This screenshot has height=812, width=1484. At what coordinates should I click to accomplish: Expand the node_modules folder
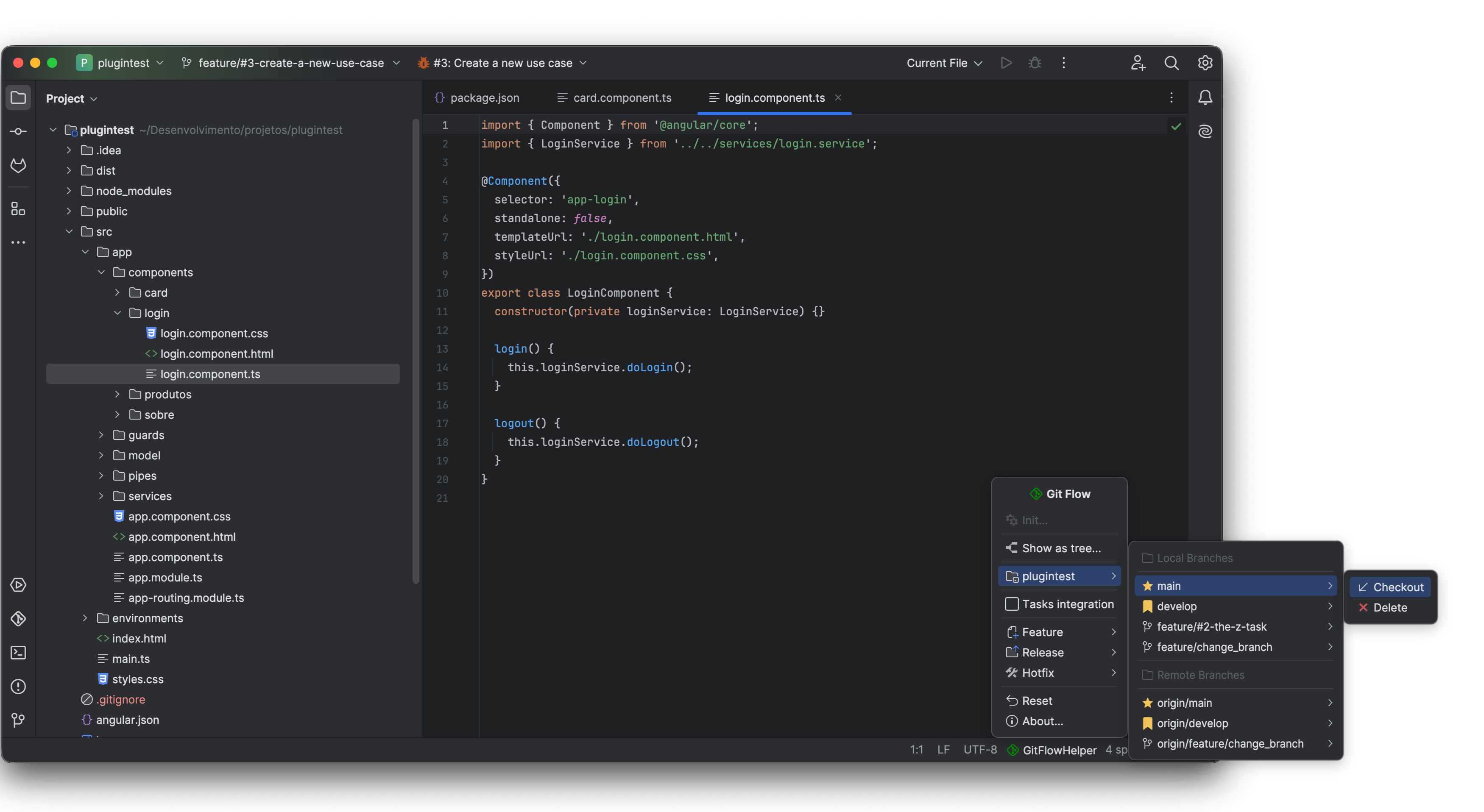point(69,191)
